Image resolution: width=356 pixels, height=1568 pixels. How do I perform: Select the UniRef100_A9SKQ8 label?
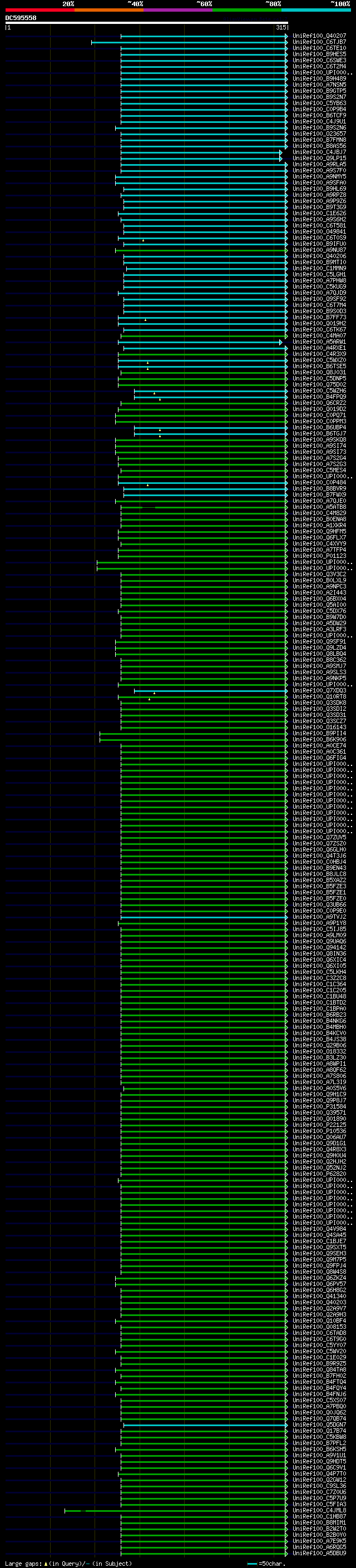pos(319,439)
